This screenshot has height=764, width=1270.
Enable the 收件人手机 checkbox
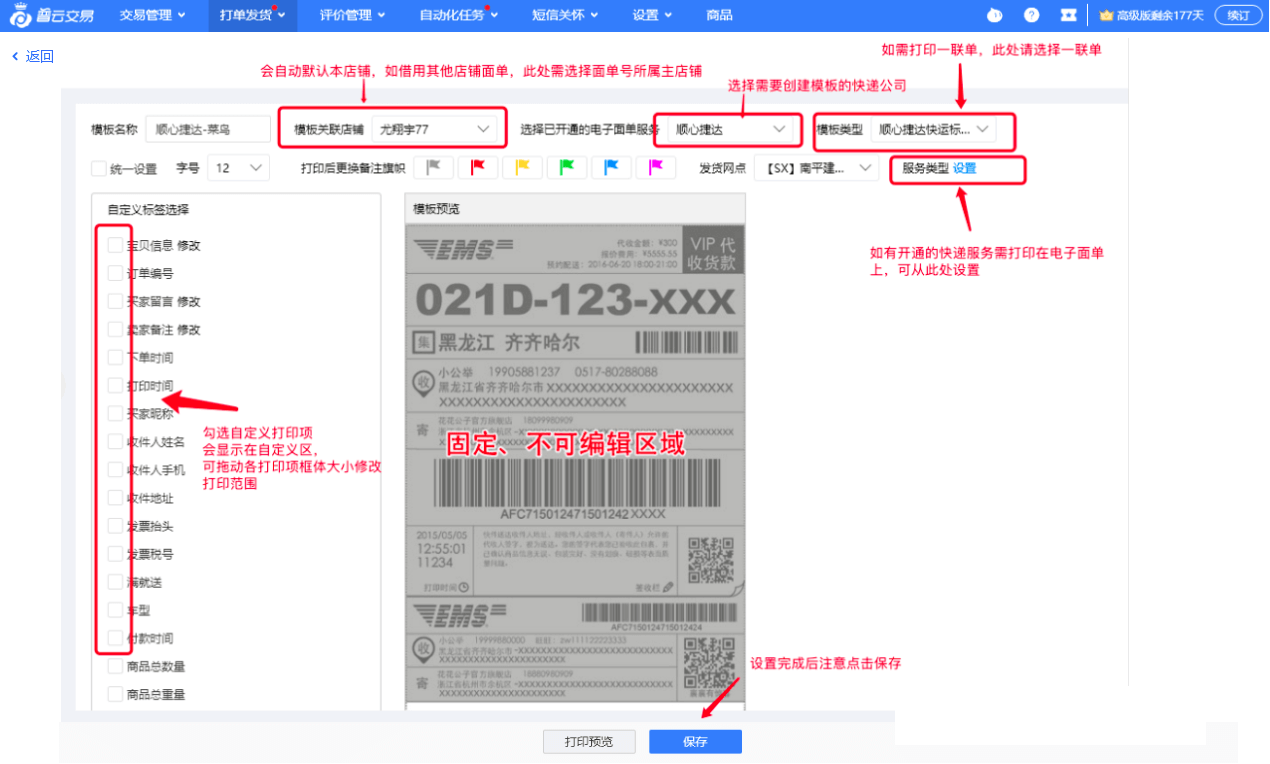115,469
